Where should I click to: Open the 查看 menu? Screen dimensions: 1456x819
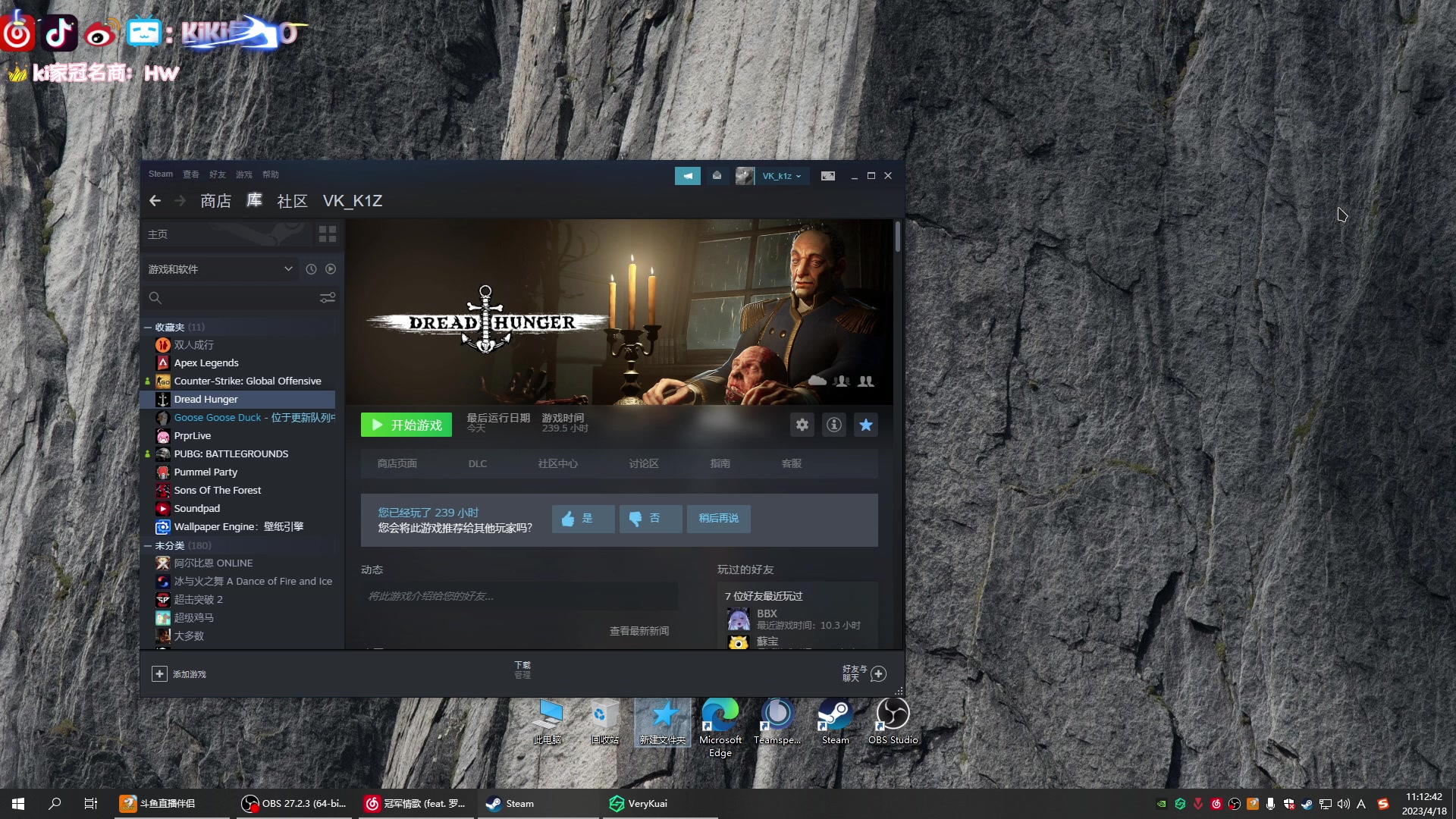pyautogui.click(x=191, y=174)
